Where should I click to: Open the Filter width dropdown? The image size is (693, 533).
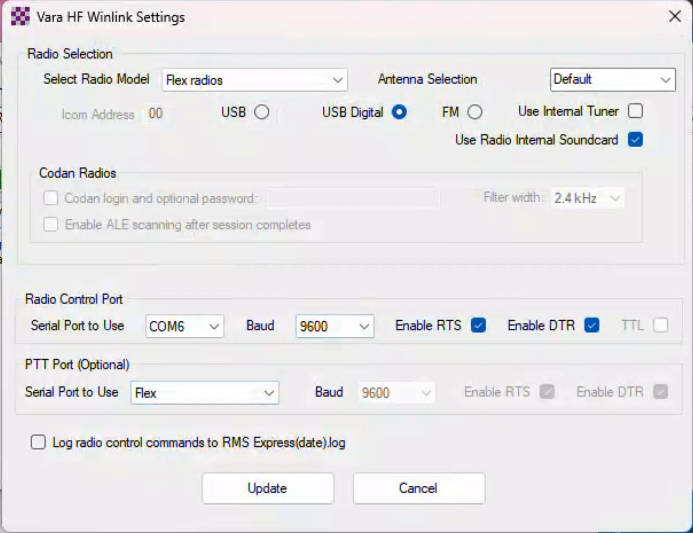(587, 198)
